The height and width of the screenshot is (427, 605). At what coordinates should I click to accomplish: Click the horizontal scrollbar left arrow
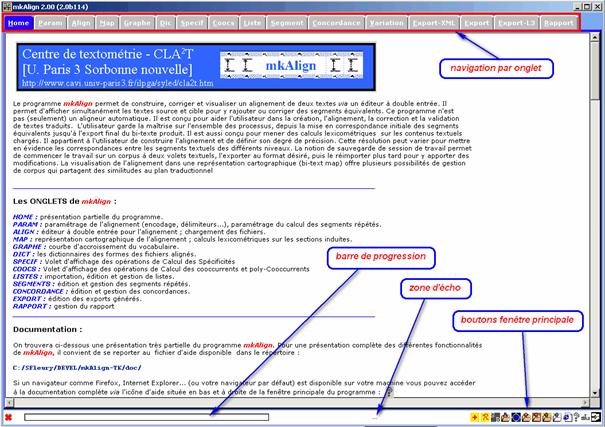pos(9,402)
